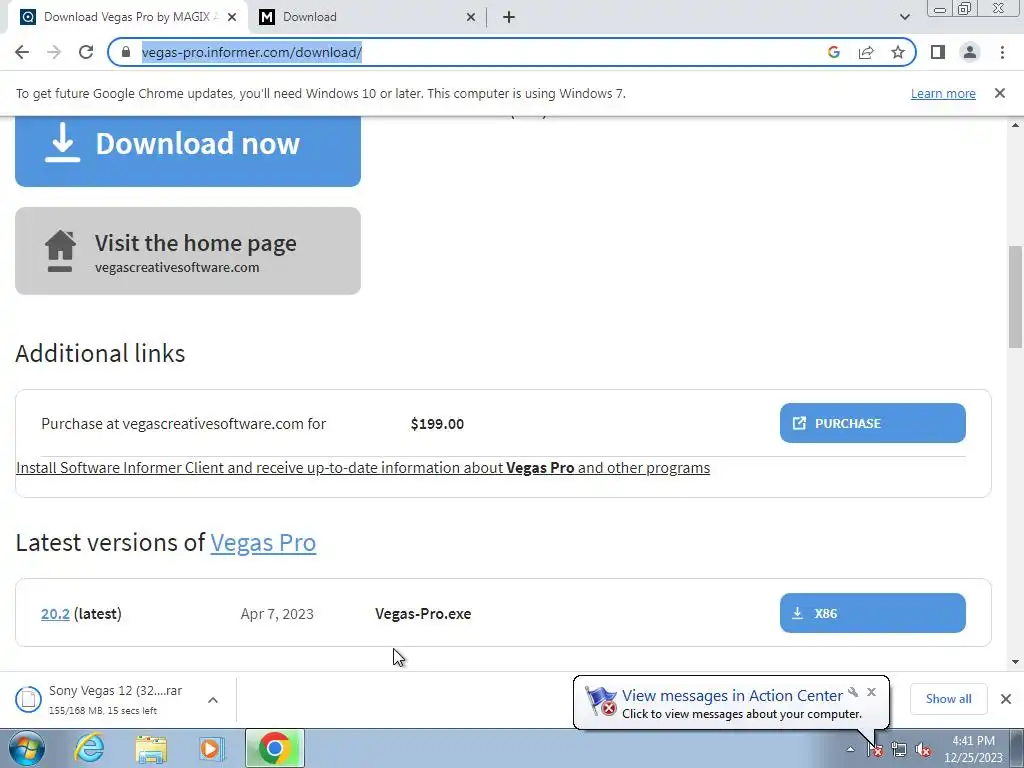Open View messages in Action Center

pyautogui.click(x=731, y=696)
